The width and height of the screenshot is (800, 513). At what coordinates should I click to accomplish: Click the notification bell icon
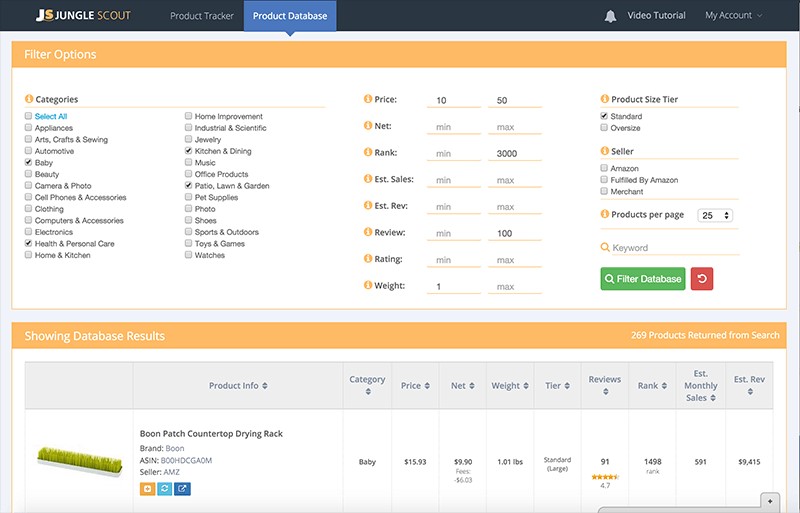click(610, 16)
